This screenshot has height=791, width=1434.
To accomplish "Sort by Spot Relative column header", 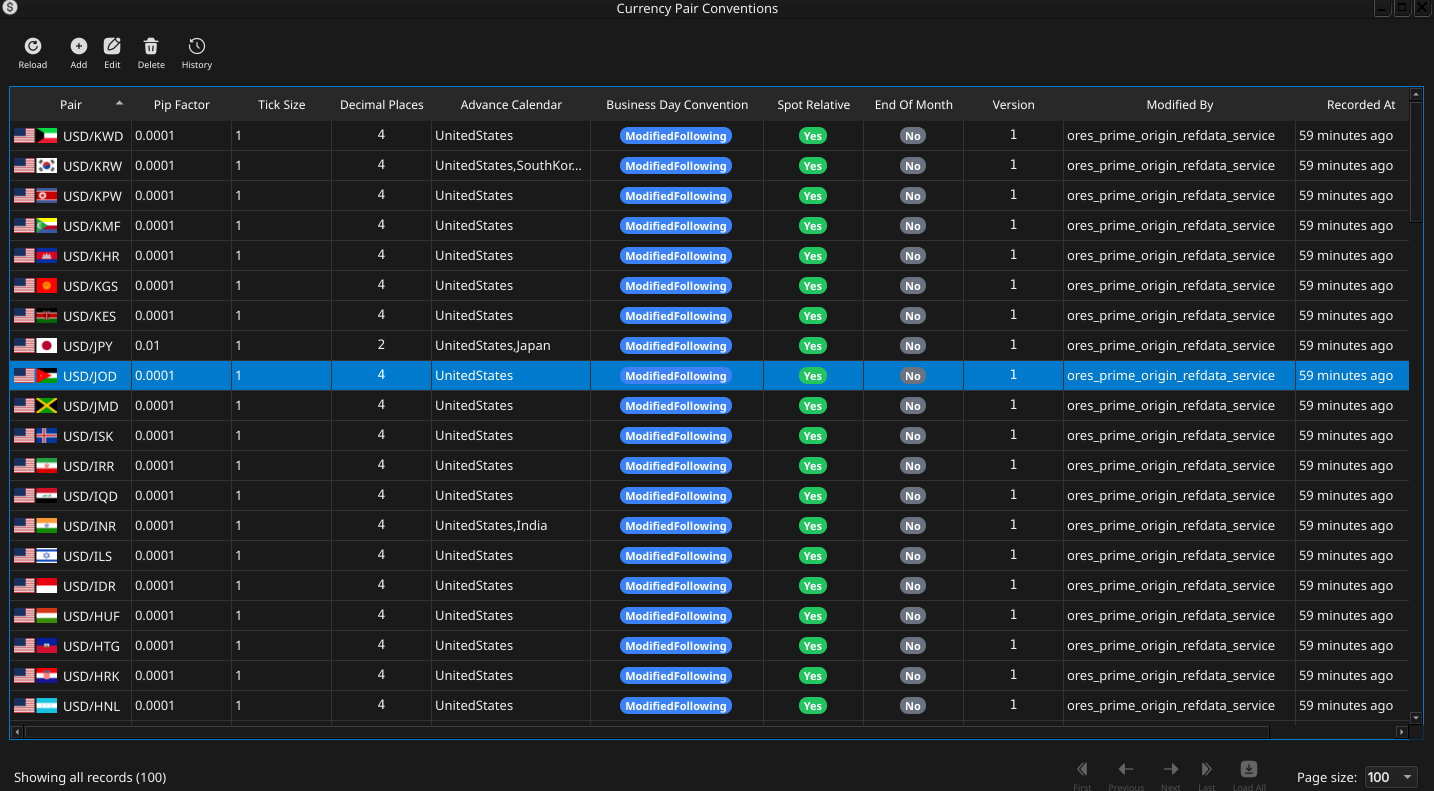I will coord(814,105).
